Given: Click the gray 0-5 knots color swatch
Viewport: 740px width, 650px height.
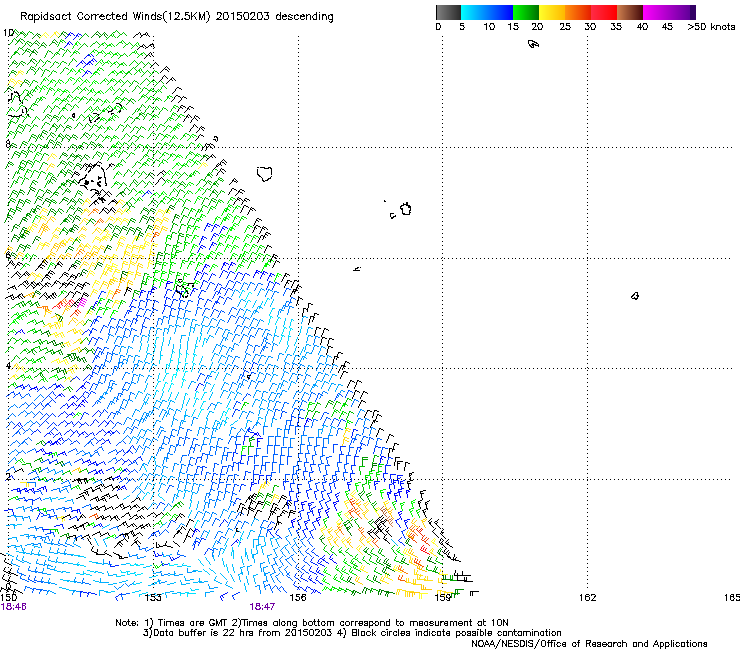Looking at the screenshot, I should click(448, 12).
